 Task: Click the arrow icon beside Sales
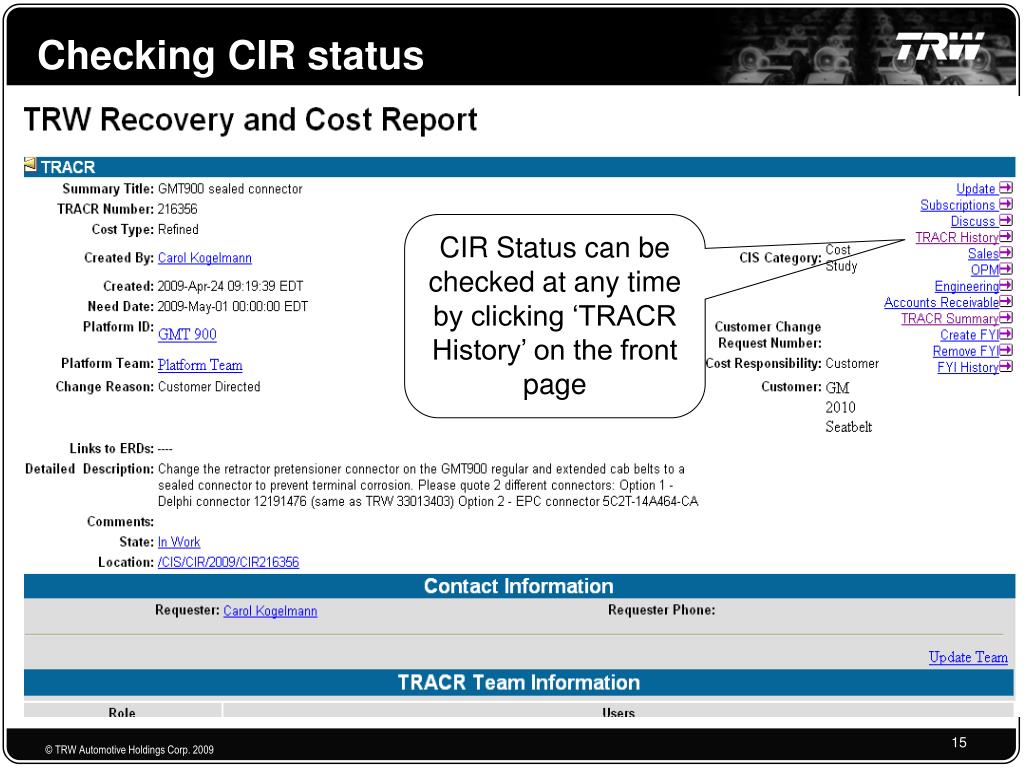coord(1006,253)
